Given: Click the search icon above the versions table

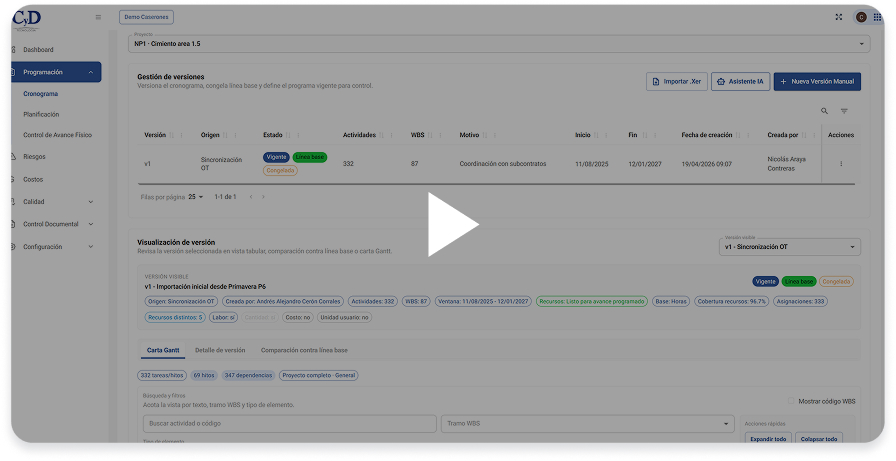Looking at the screenshot, I should (x=824, y=111).
